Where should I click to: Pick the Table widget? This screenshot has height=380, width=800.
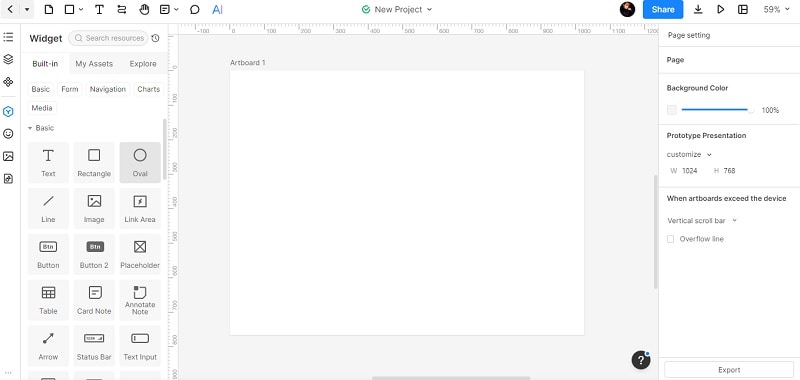[x=48, y=300]
